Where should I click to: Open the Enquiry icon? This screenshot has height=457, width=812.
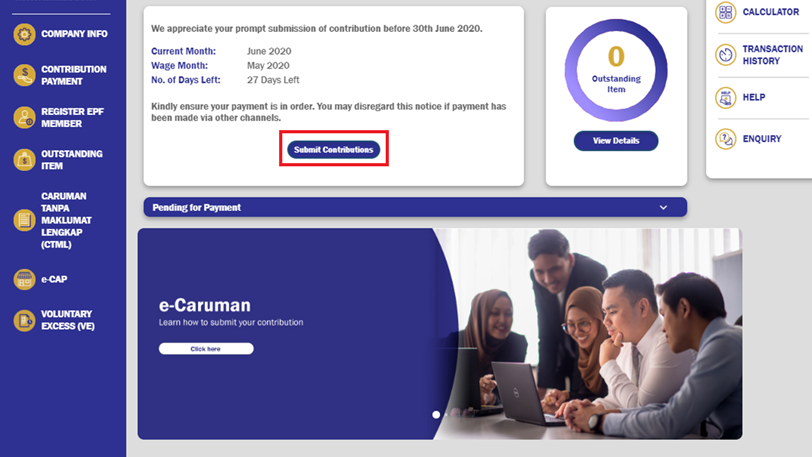(726, 139)
